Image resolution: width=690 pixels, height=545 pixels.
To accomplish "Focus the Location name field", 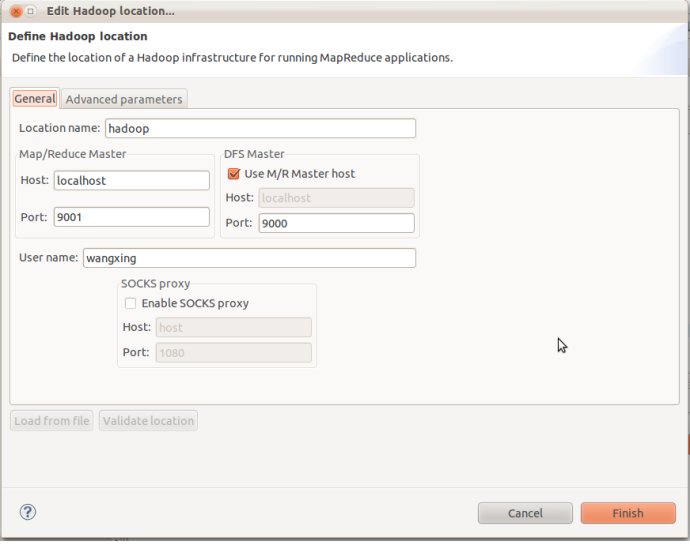I will 261,128.
